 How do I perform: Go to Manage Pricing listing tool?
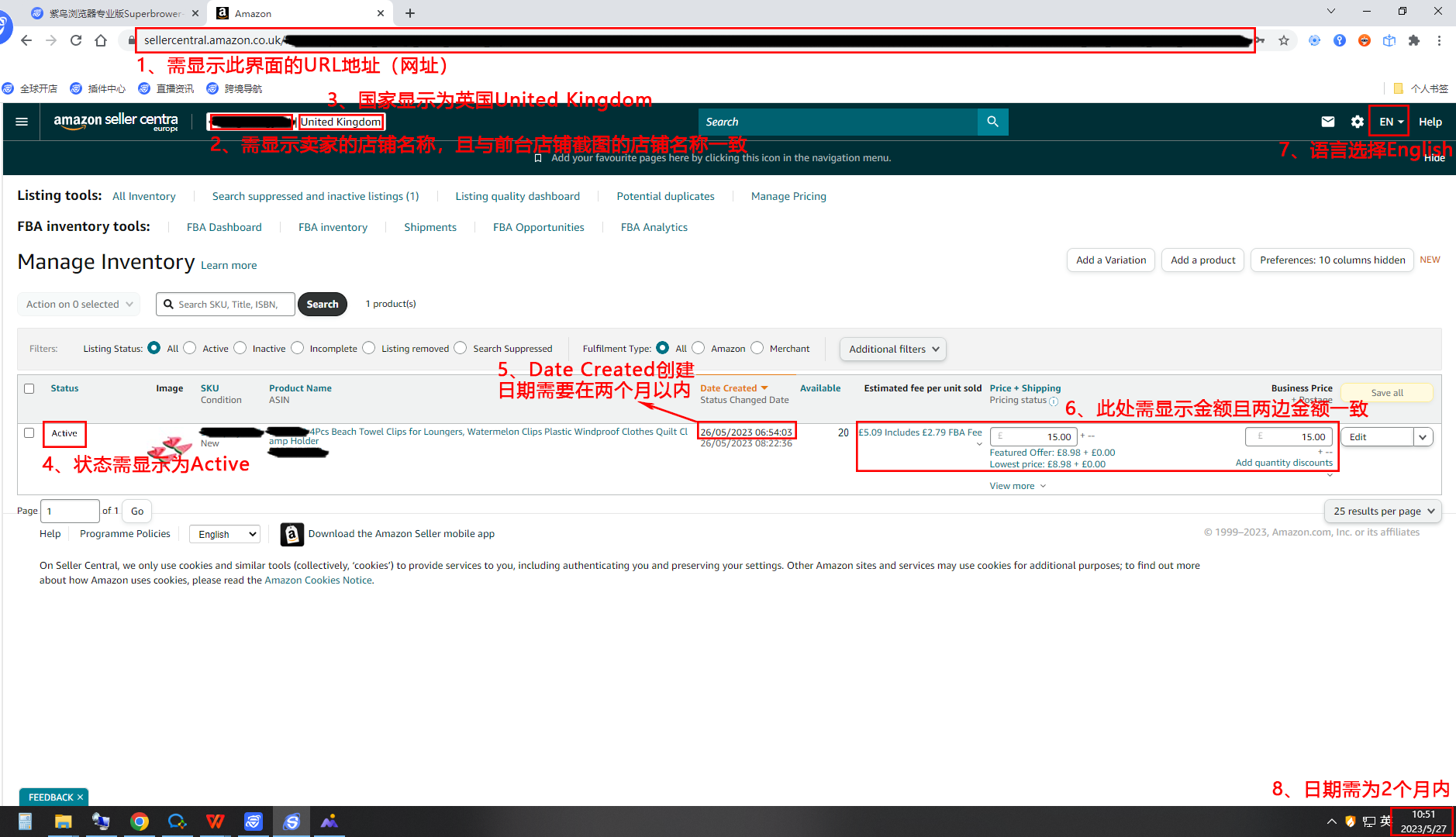[x=788, y=196]
